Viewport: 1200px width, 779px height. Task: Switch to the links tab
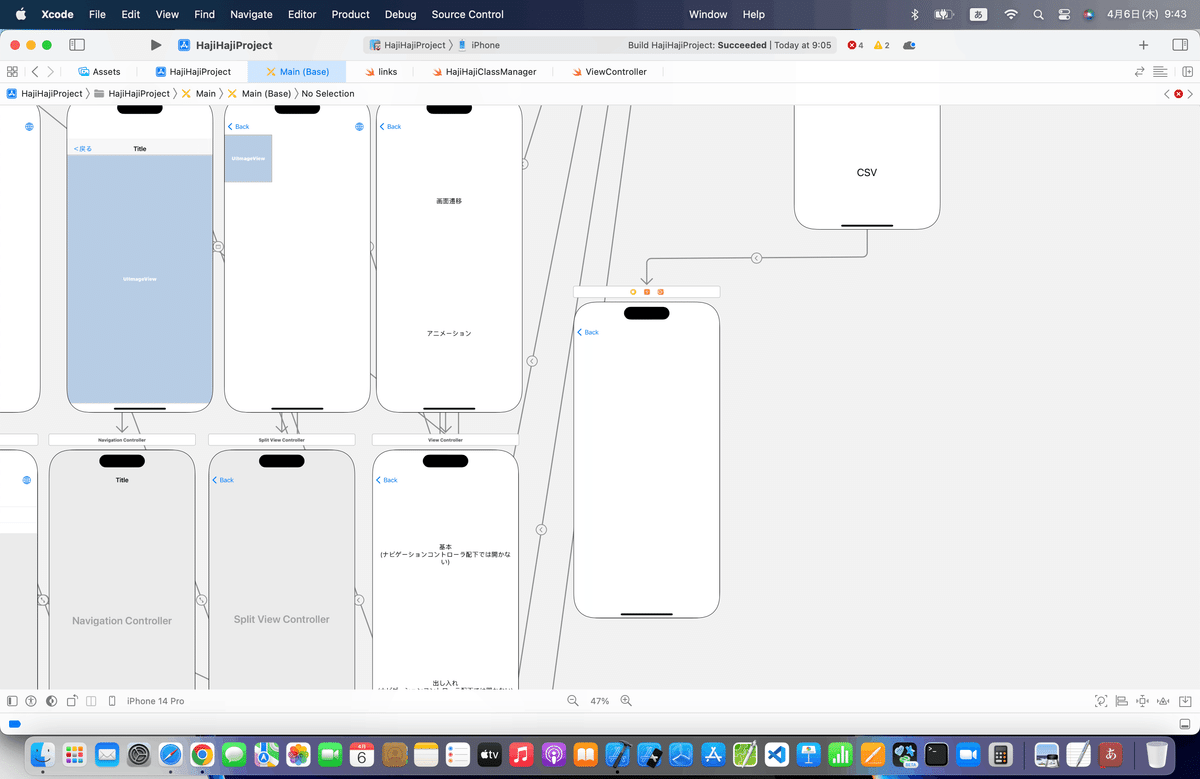pos(380,72)
